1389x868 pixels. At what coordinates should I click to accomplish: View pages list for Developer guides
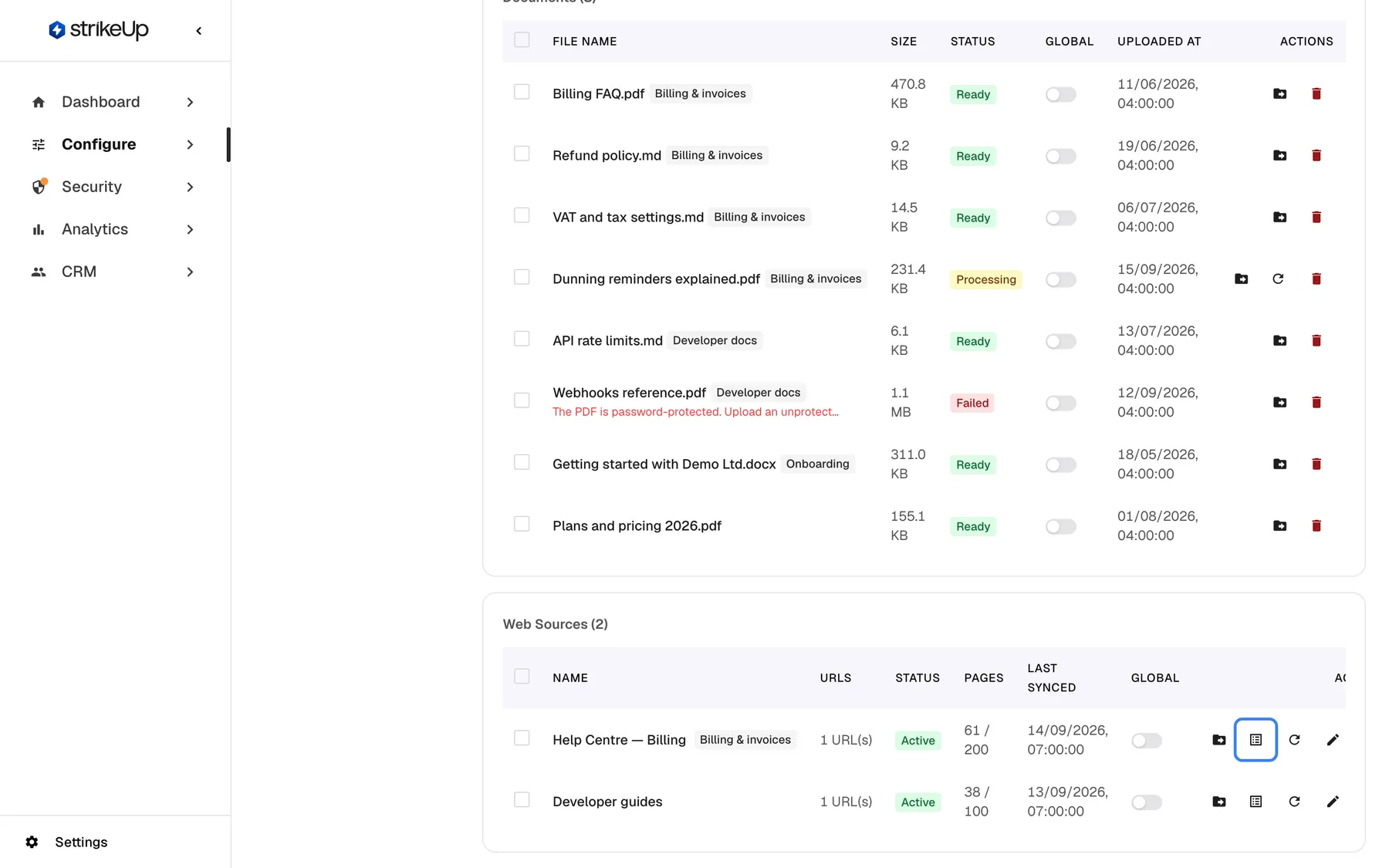(x=1256, y=802)
